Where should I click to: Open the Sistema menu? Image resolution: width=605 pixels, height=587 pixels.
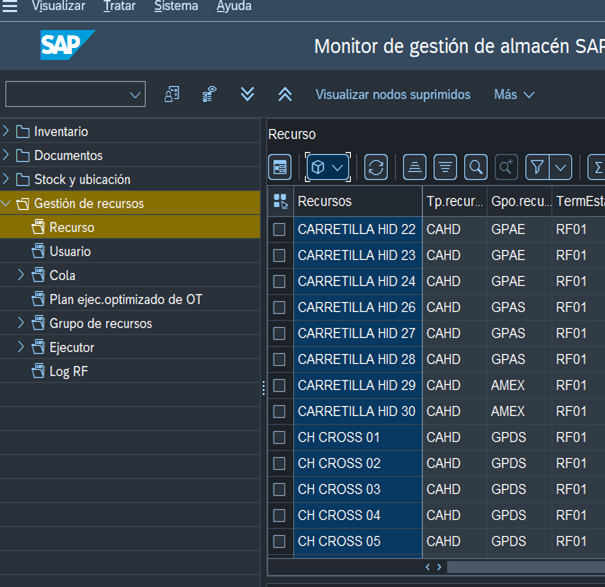[176, 7]
